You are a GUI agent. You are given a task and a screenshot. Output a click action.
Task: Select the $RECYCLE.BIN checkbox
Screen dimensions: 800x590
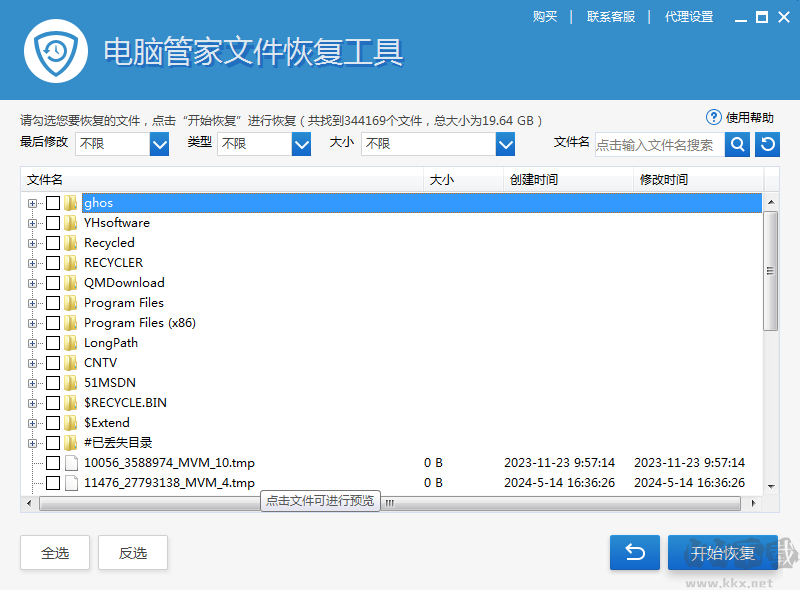point(53,402)
